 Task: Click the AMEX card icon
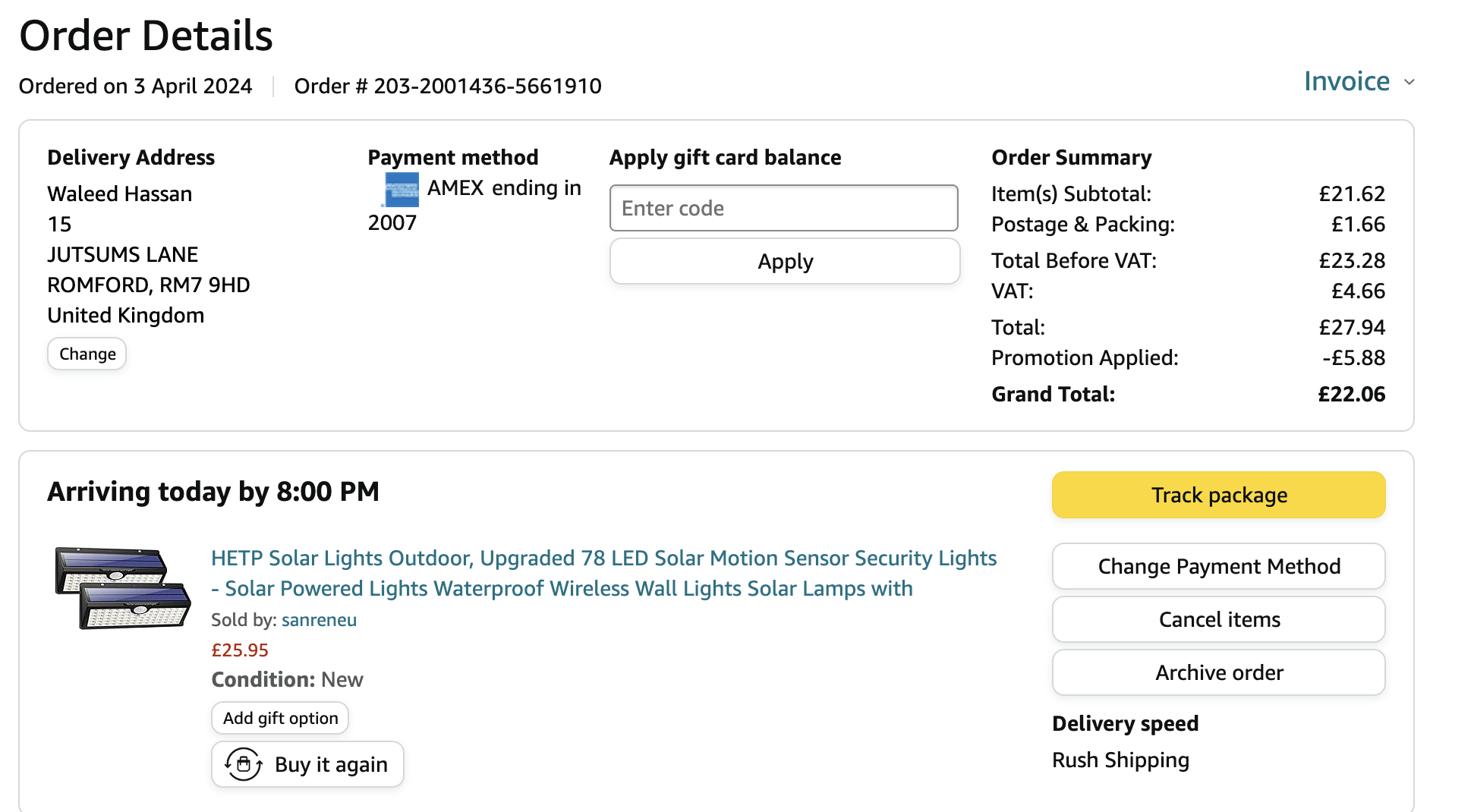tap(401, 190)
